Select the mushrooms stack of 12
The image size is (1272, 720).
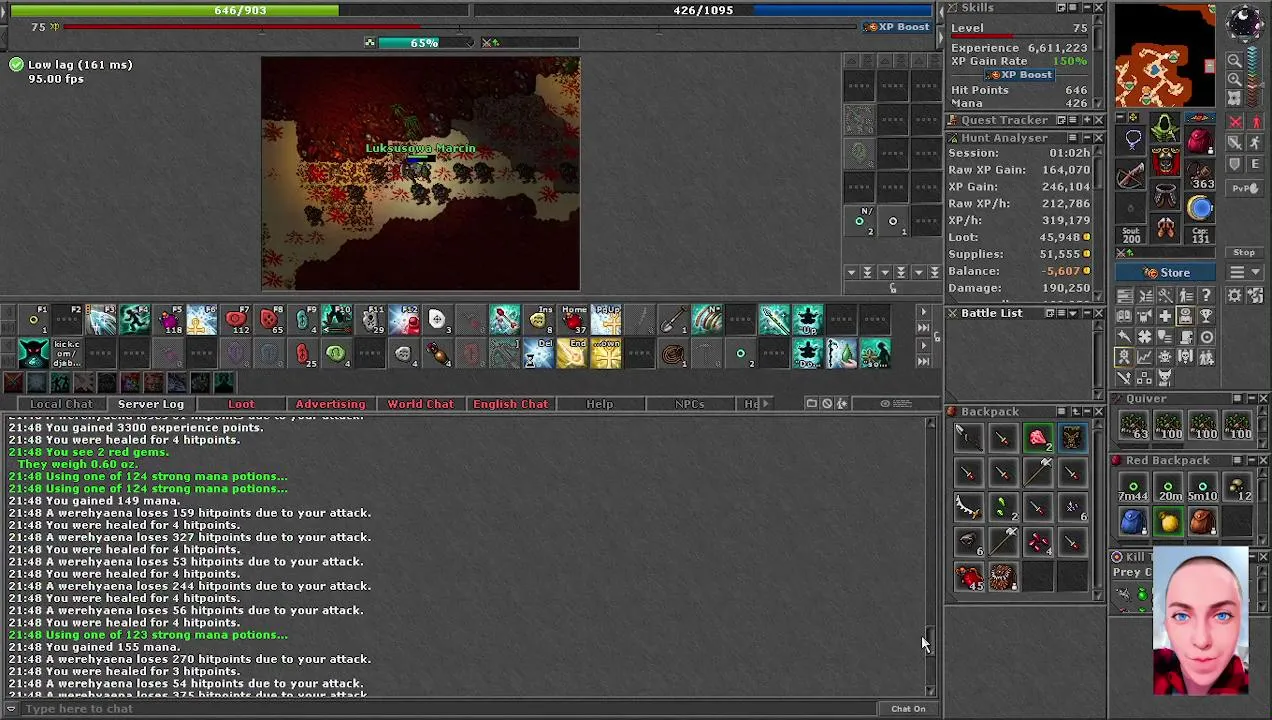1238,488
